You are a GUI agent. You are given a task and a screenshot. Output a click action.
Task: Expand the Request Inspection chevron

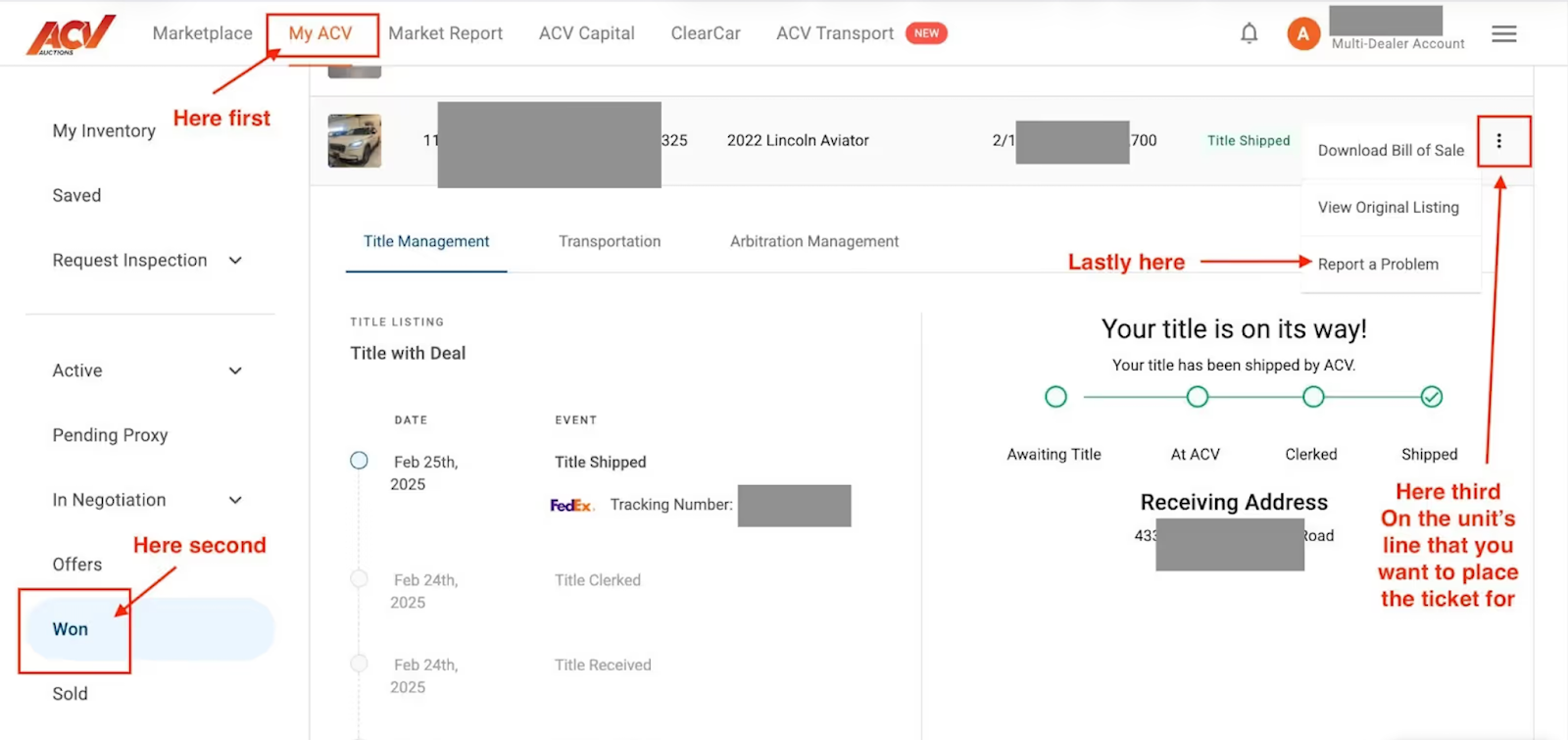pyautogui.click(x=235, y=260)
